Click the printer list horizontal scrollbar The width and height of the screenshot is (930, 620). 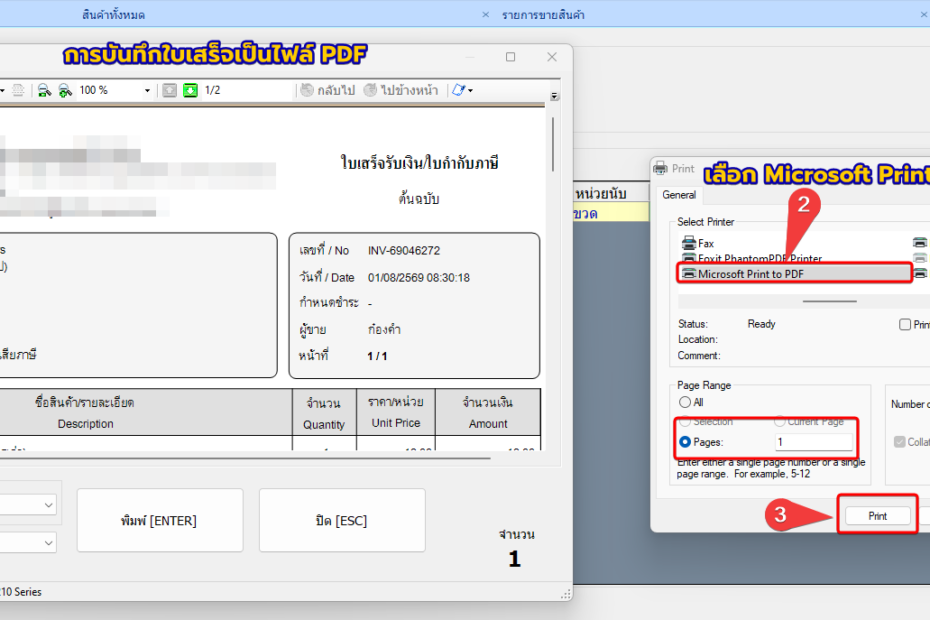point(829,301)
